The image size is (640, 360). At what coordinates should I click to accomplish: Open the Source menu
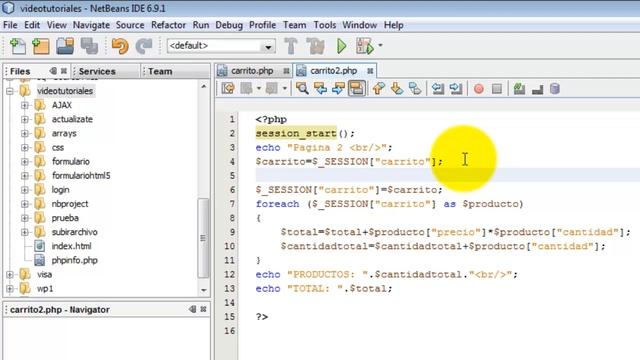[x=130, y=25]
